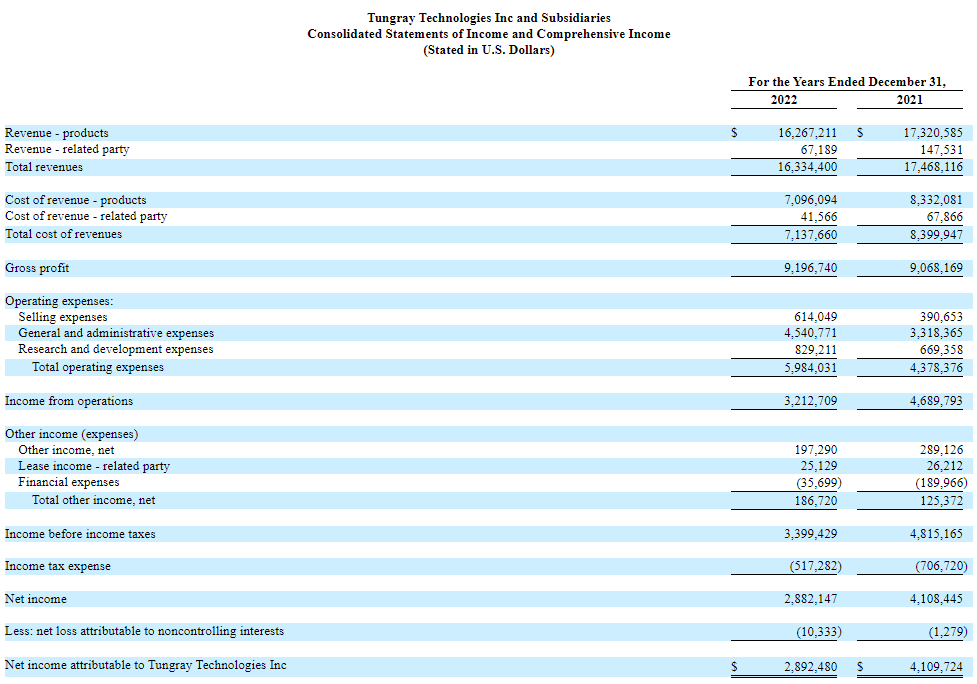
Task: Click the related party cost value 41,566
Action: coord(819,217)
